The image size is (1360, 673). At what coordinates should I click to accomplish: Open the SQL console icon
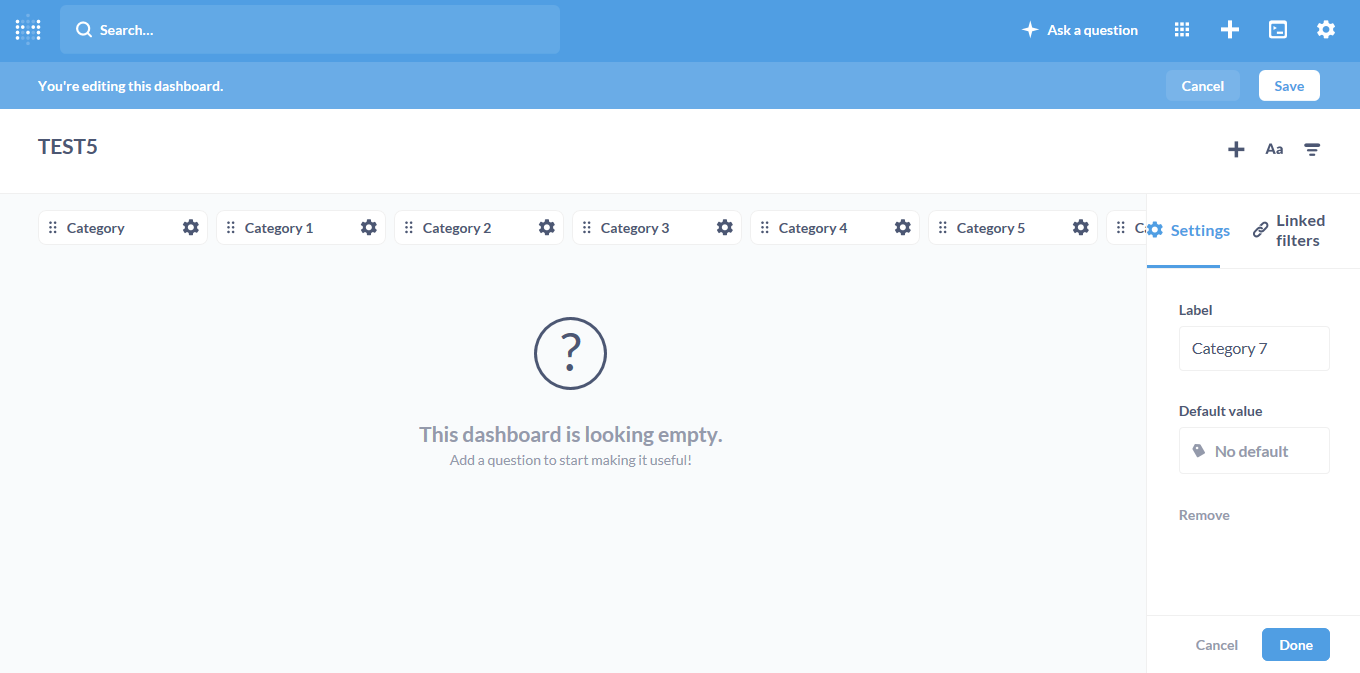(1278, 30)
